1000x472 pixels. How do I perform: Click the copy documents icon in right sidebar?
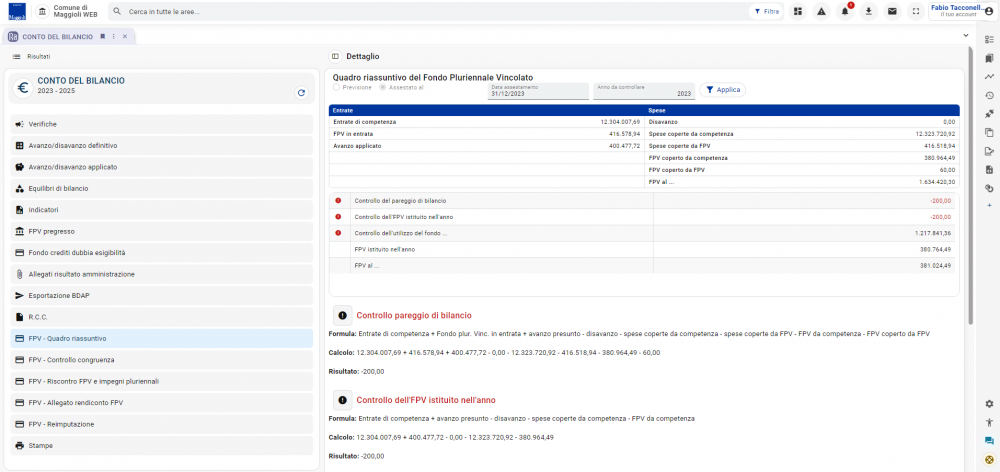(989, 133)
